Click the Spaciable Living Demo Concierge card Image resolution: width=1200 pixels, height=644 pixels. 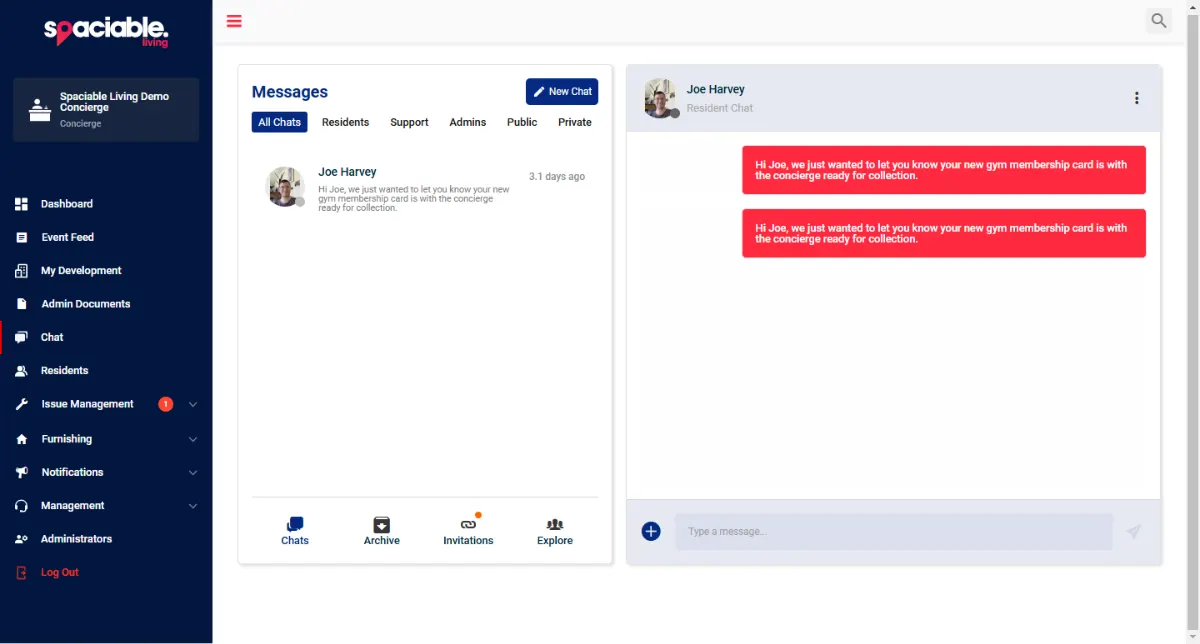[x=106, y=110]
